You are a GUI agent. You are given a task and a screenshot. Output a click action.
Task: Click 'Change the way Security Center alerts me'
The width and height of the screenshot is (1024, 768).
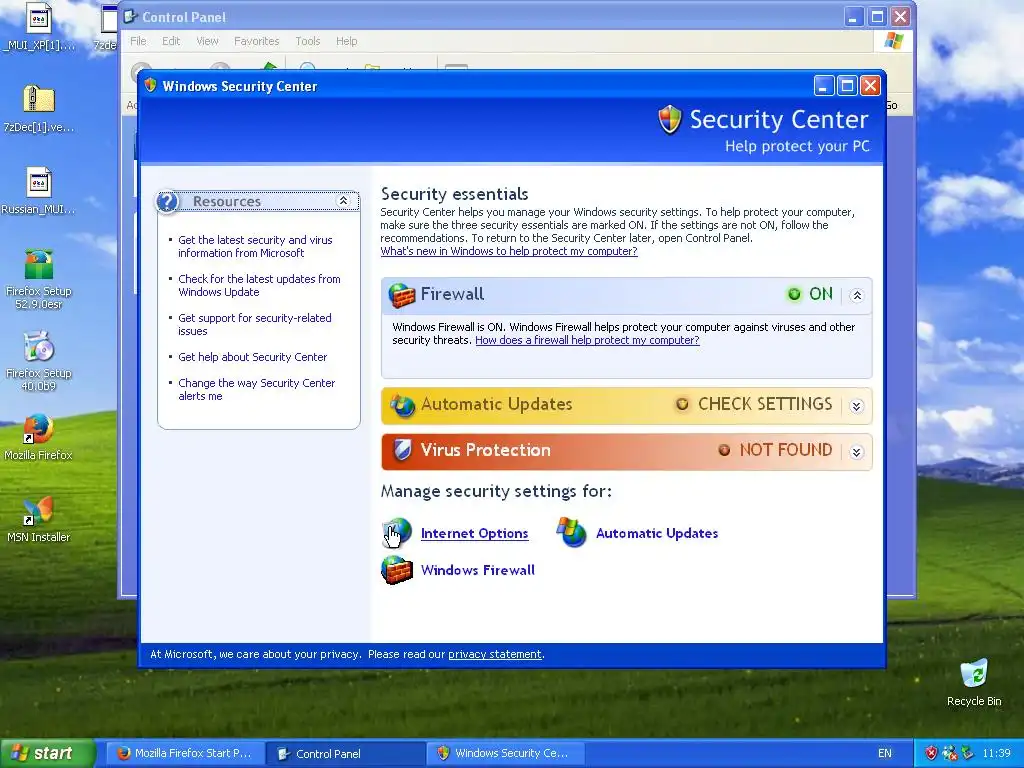(x=257, y=390)
